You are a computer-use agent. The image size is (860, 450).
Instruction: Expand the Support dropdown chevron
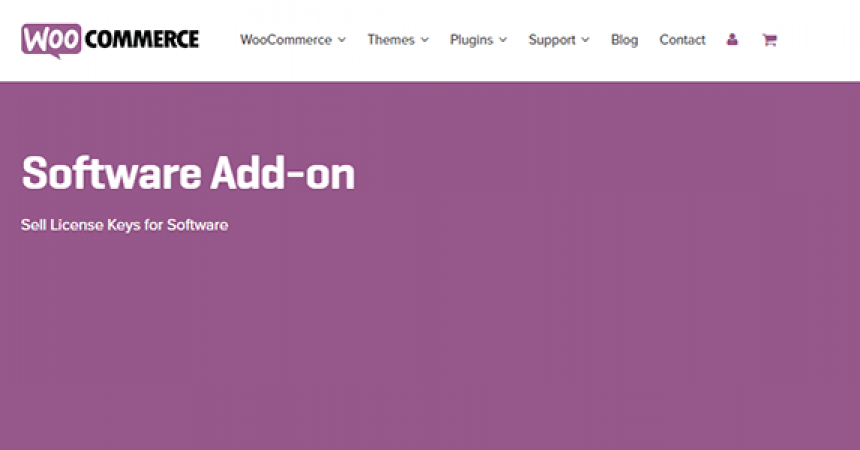[585, 40]
